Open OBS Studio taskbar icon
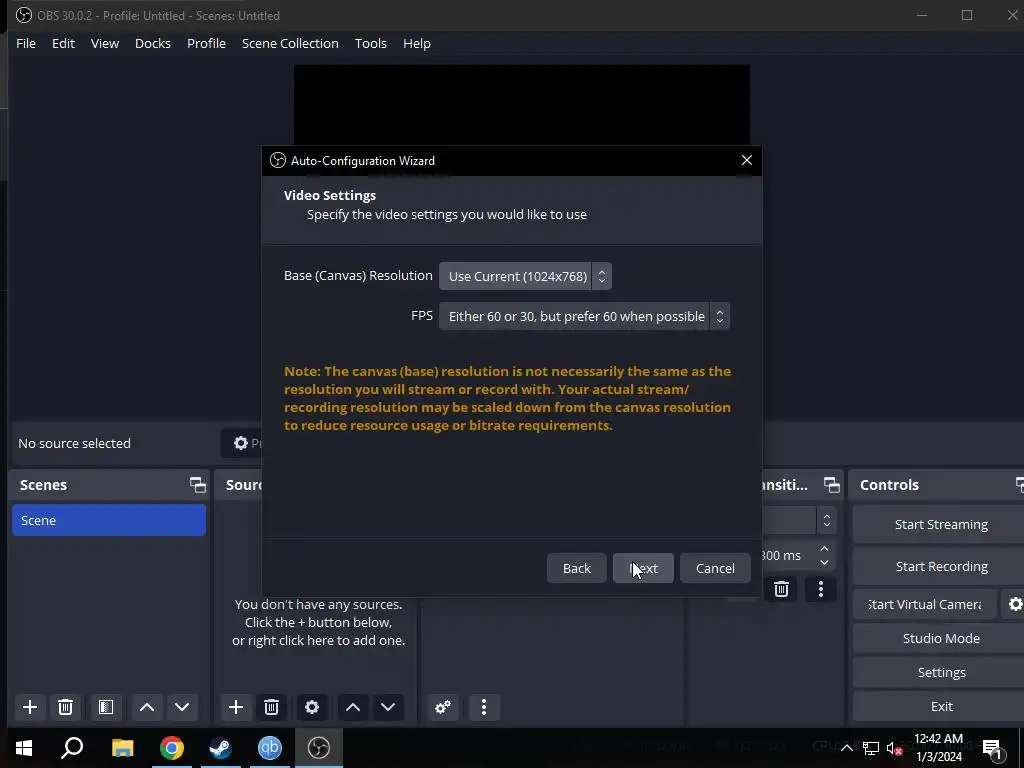This screenshot has height=768, width=1024. click(319, 748)
